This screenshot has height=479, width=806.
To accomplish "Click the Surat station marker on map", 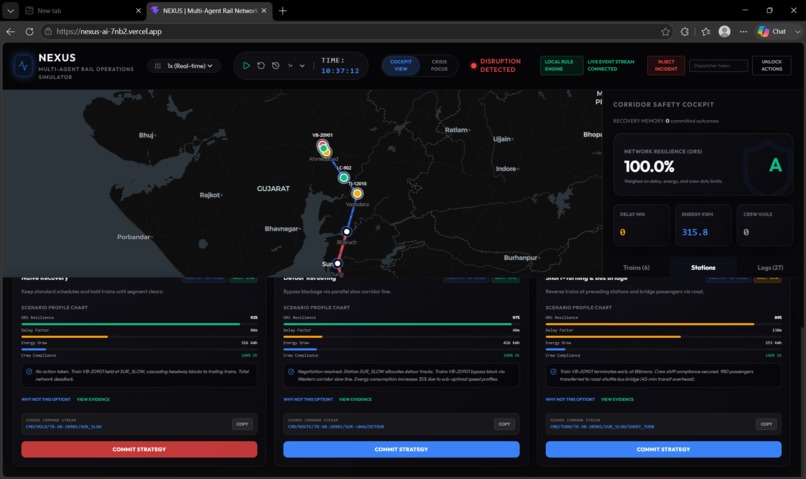I will [337, 263].
